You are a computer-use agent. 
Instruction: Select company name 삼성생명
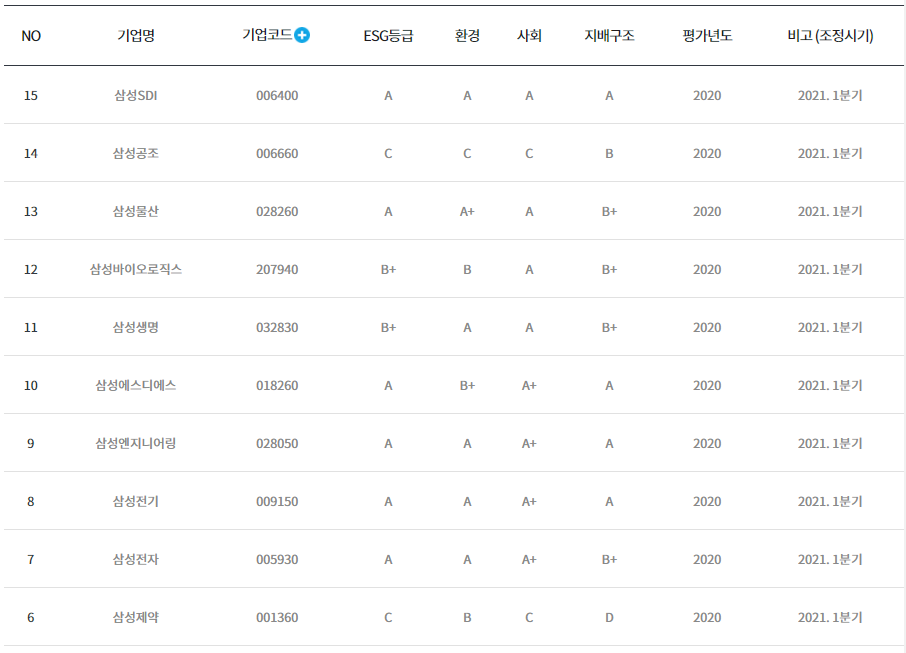(x=136, y=328)
